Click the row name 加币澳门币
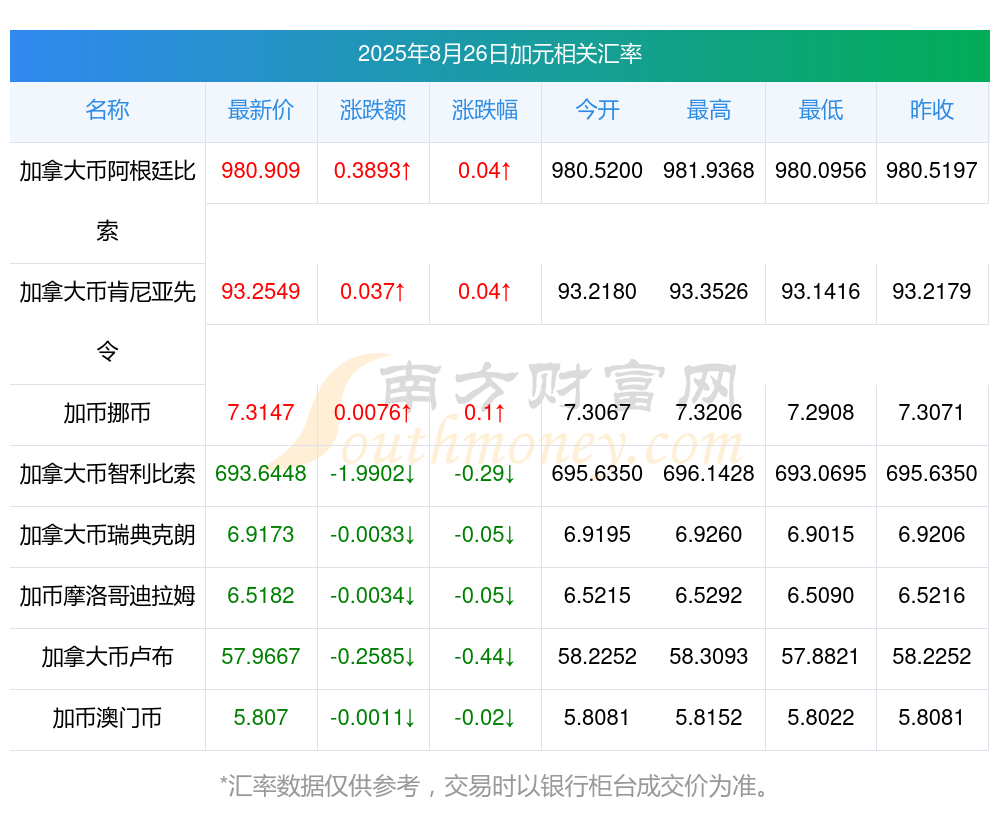The height and width of the screenshot is (817, 1000). [x=107, y=718]
